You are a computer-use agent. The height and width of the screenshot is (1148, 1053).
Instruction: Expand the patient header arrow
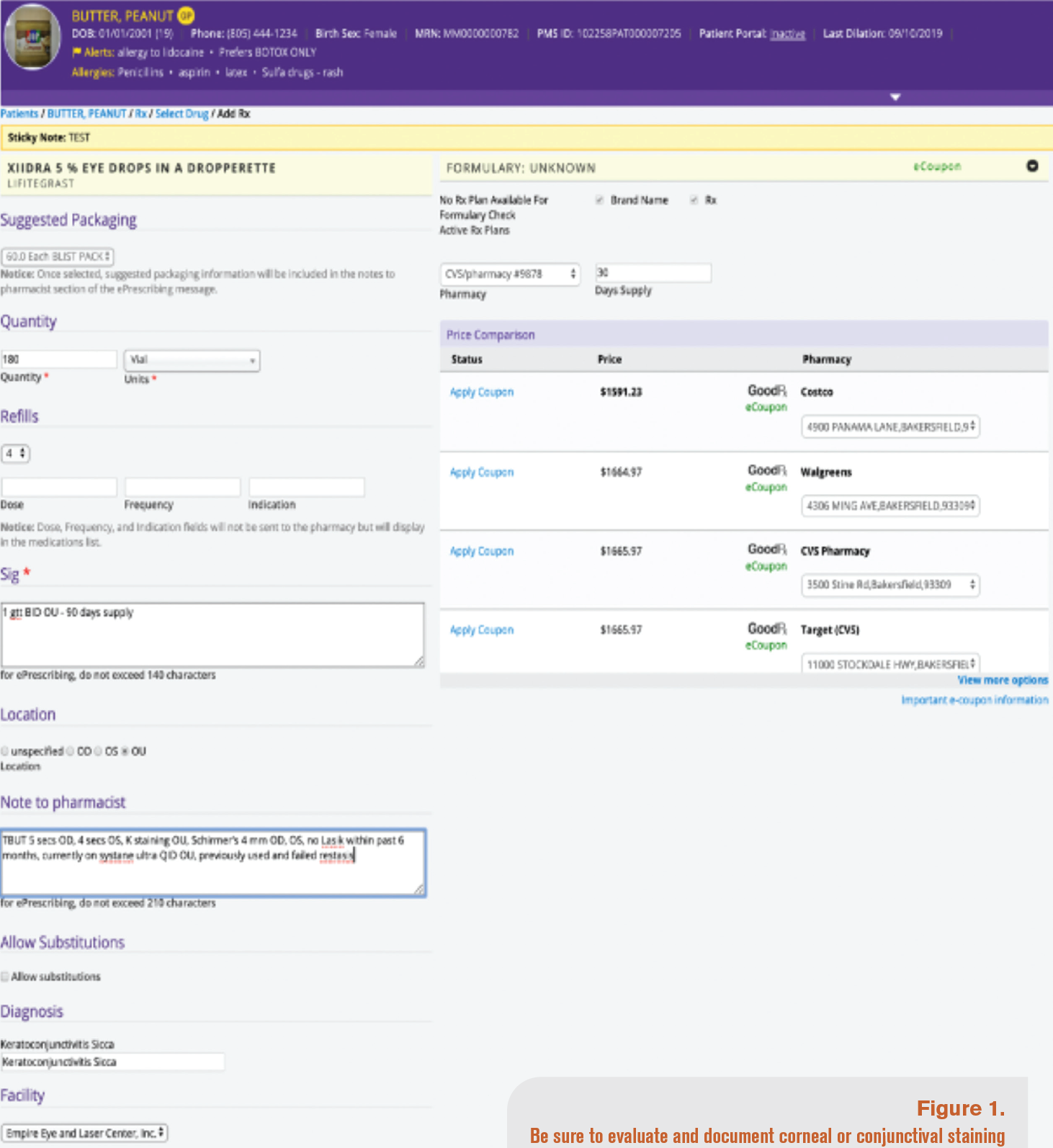point(895,97)
